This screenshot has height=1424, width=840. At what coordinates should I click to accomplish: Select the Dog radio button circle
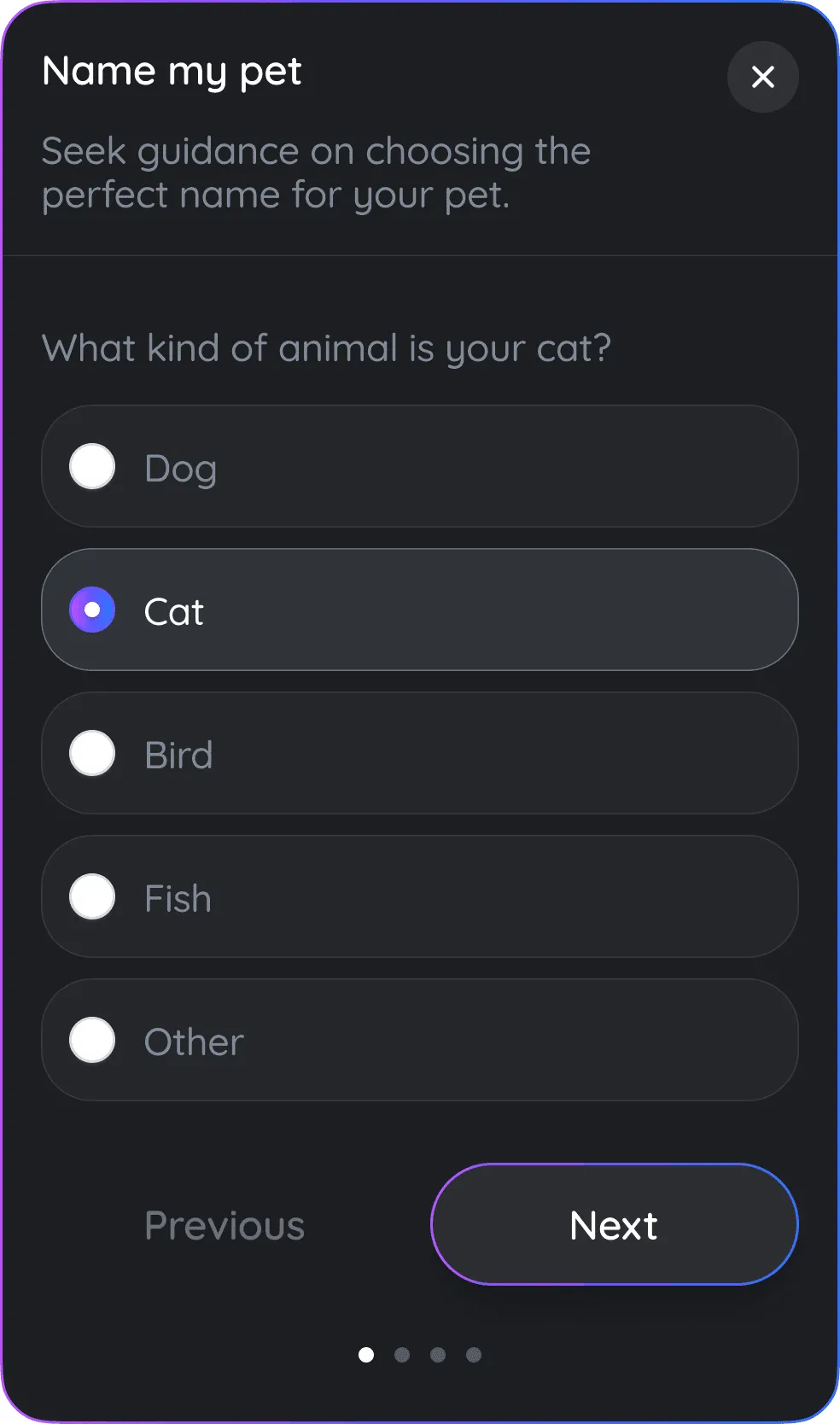92,466
